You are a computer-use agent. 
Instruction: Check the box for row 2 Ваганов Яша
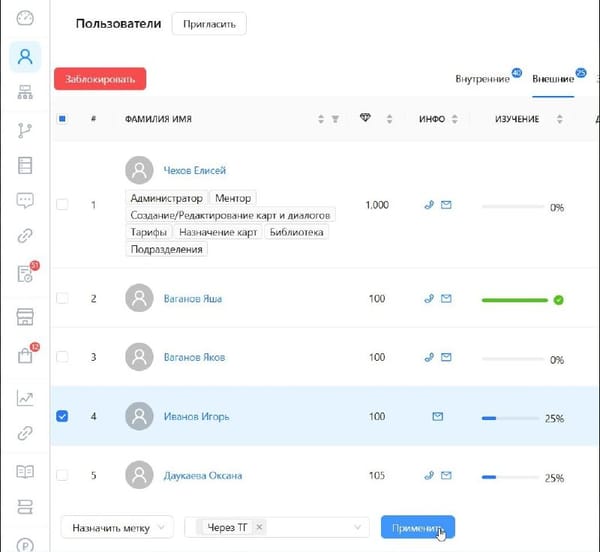(62, 298)
